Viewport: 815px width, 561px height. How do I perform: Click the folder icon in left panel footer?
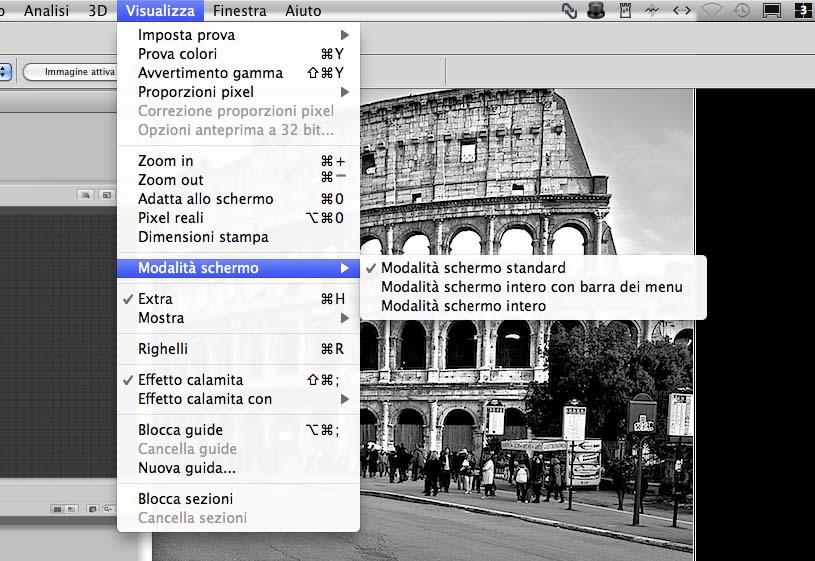pyautogui.click(x=93, y=509)
